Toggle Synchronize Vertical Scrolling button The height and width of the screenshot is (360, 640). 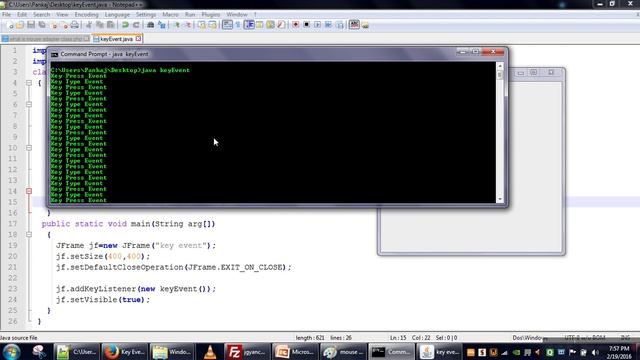[x=202, y=25]
